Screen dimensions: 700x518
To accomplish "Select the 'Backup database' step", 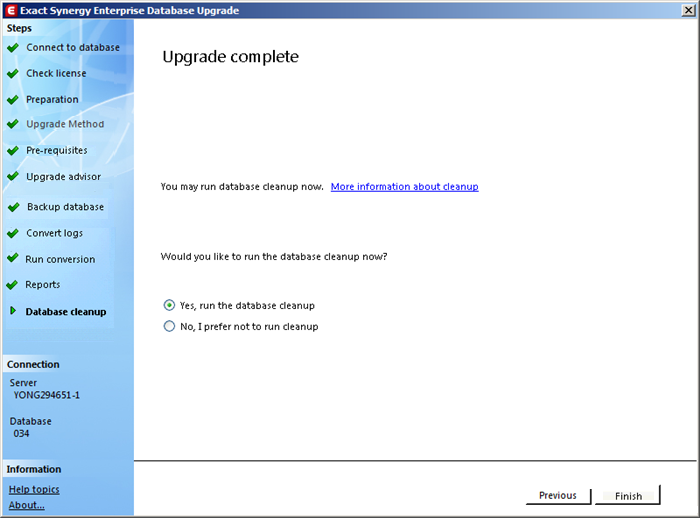I will click(66, 207).
